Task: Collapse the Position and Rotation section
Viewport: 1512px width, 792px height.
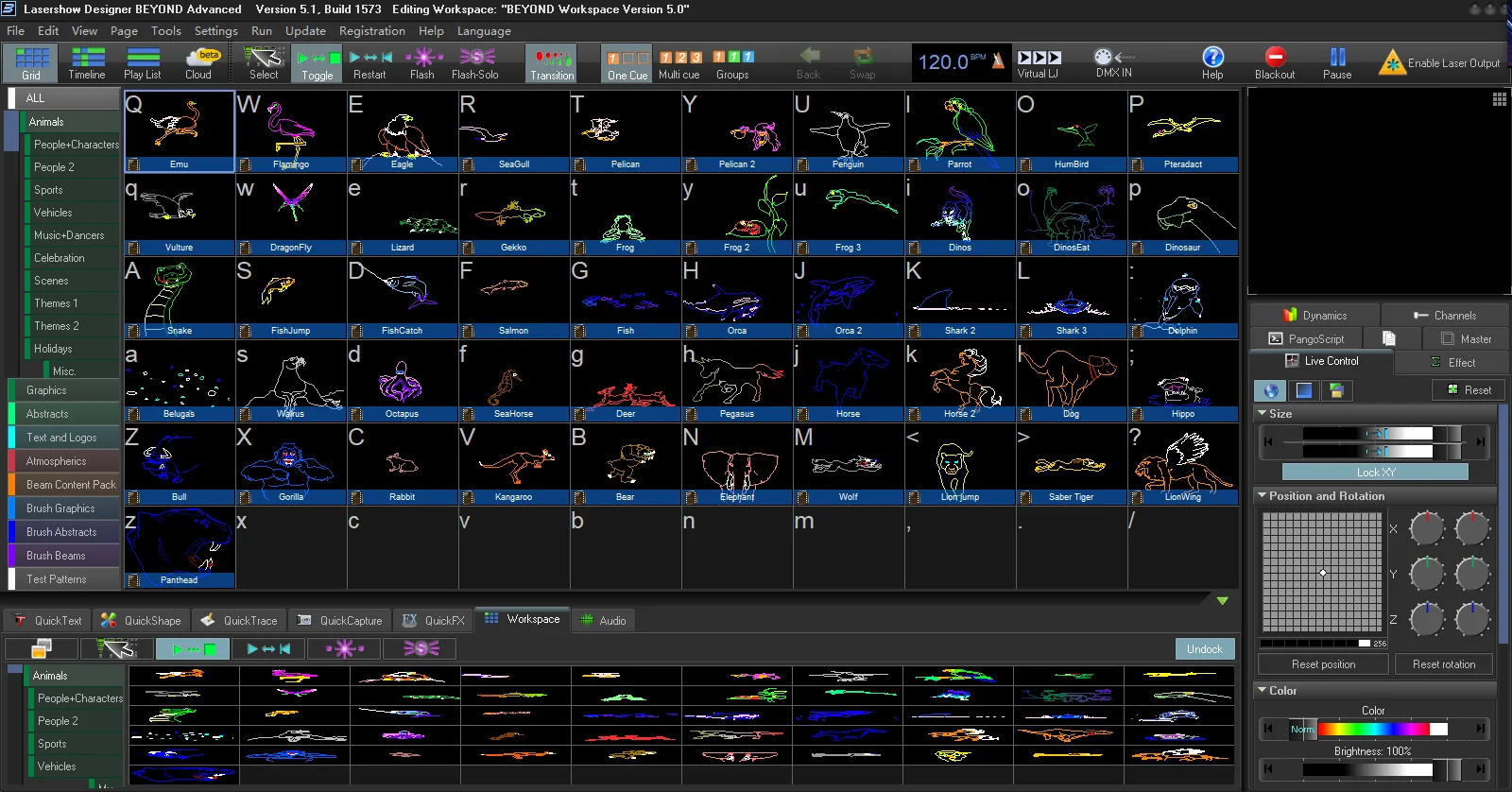Action: (x=1263, y=495)
